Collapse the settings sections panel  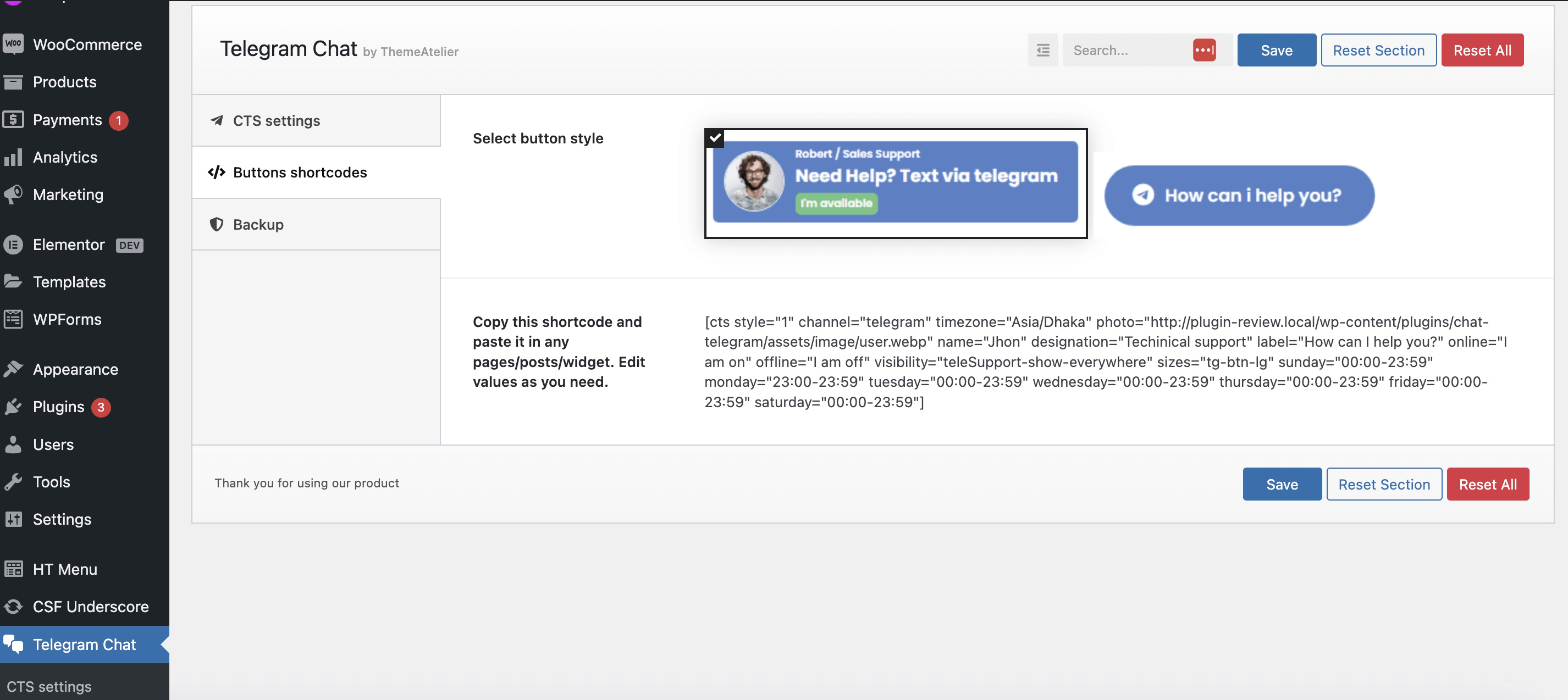click(x=1043, y=50)
